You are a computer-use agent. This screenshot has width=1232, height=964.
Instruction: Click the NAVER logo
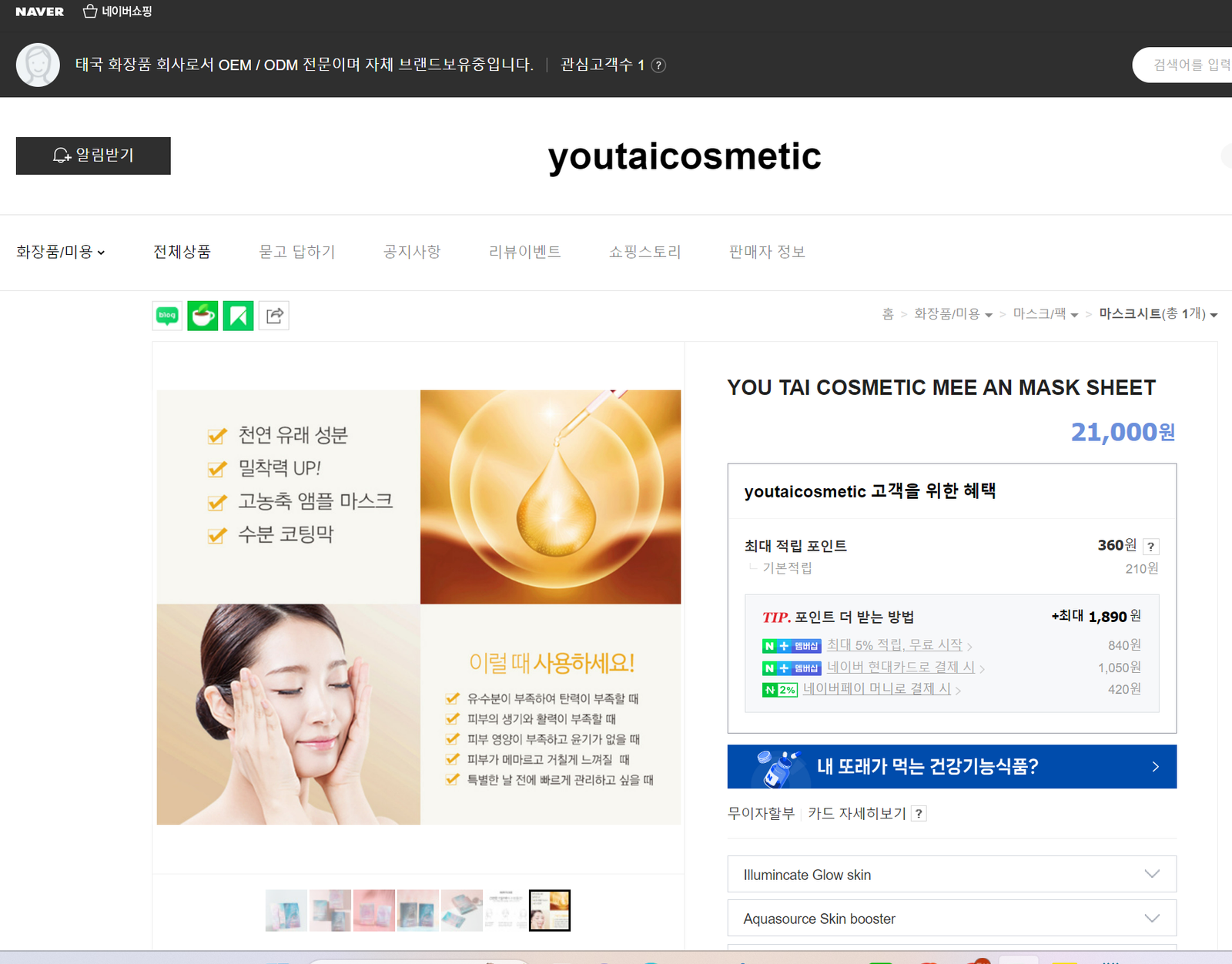[x=39, y=12]
